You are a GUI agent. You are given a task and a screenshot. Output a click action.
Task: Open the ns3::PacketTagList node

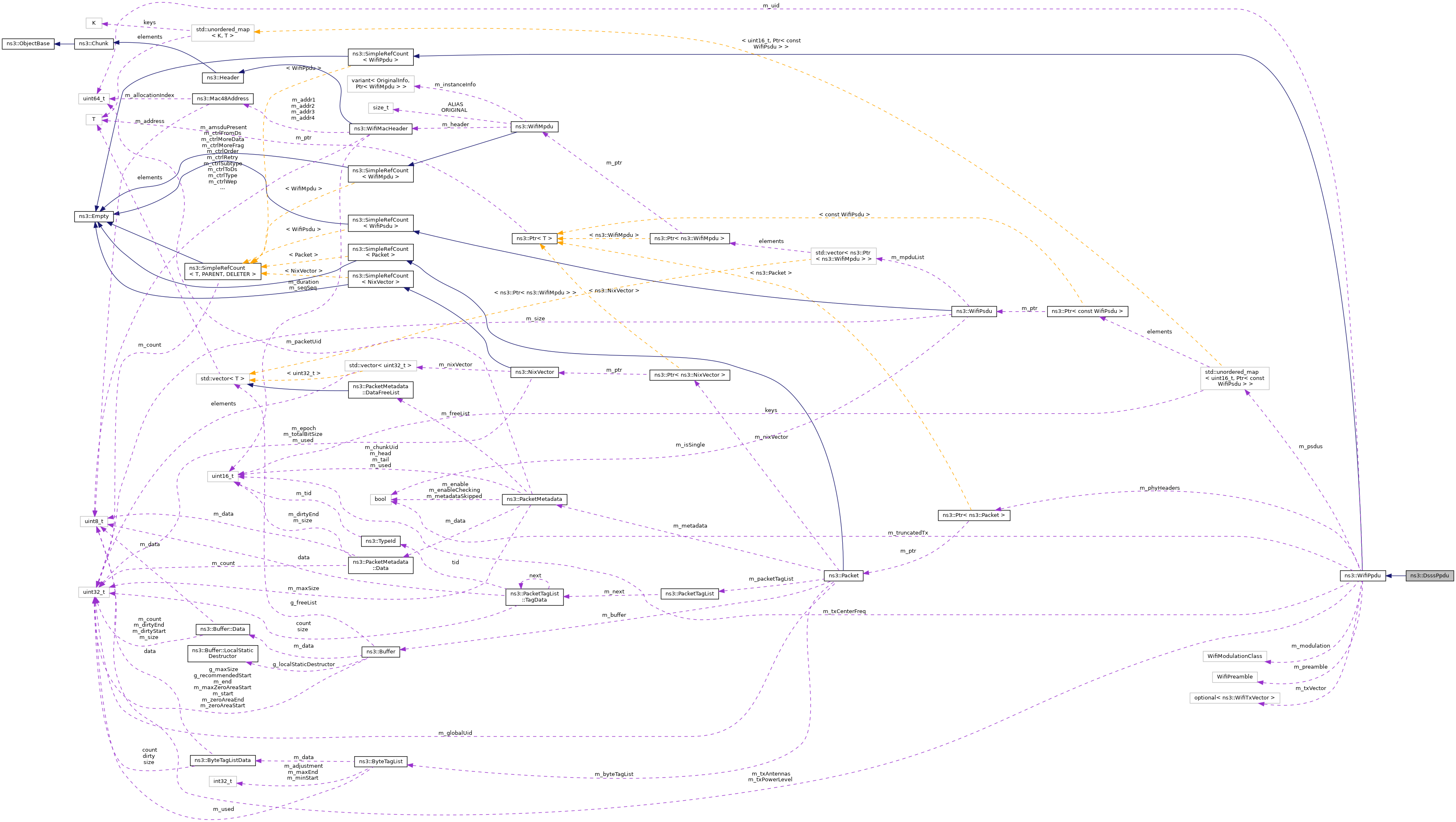(x=689, y=594)
